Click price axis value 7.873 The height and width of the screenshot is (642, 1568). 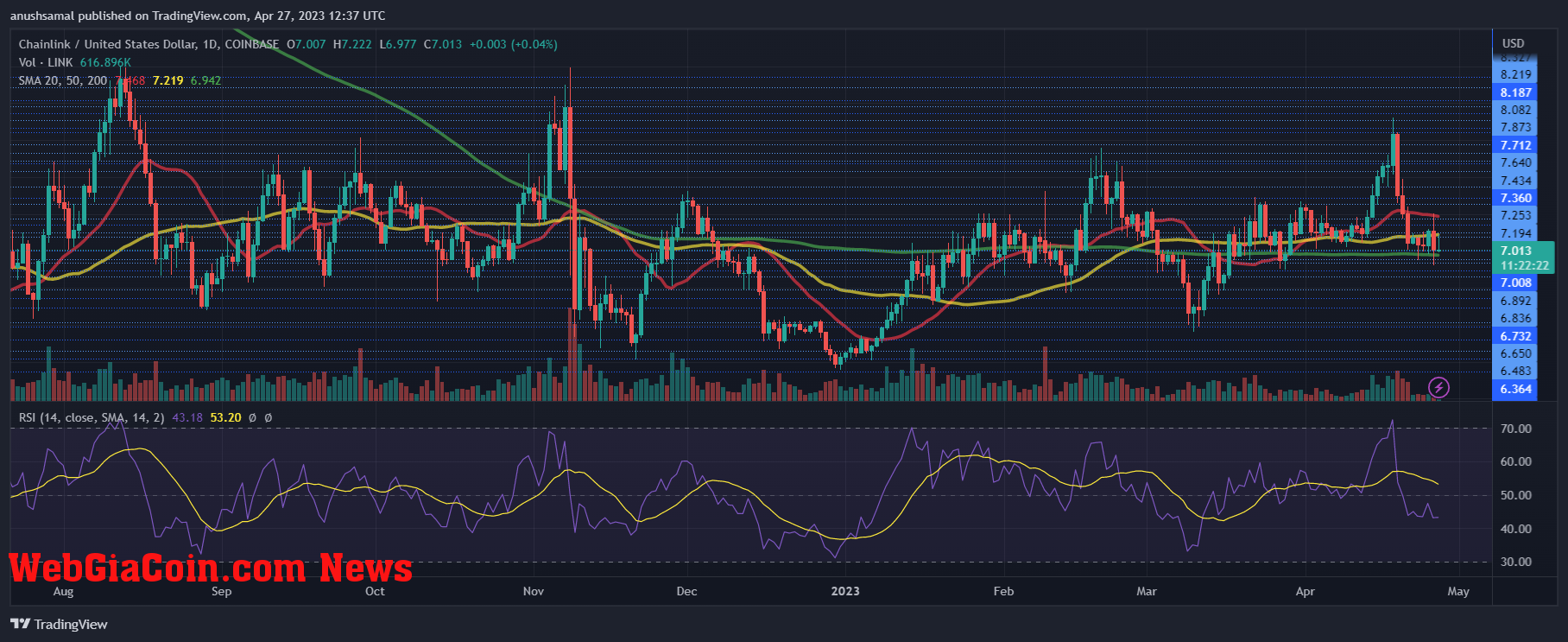pyautogui.click(x=1516, y=127)
